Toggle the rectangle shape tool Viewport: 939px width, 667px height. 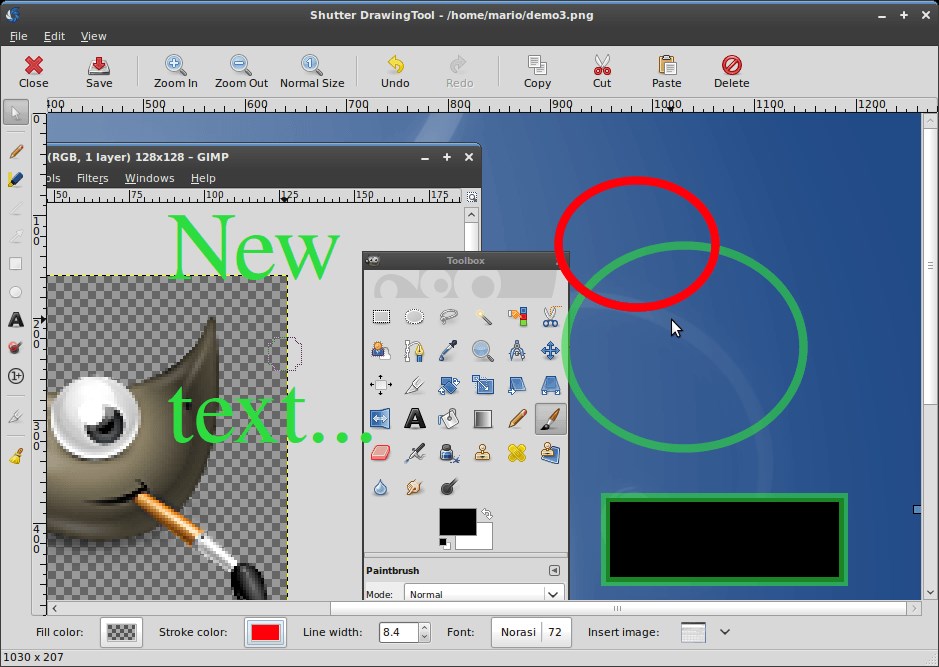[x=16, y=264]
